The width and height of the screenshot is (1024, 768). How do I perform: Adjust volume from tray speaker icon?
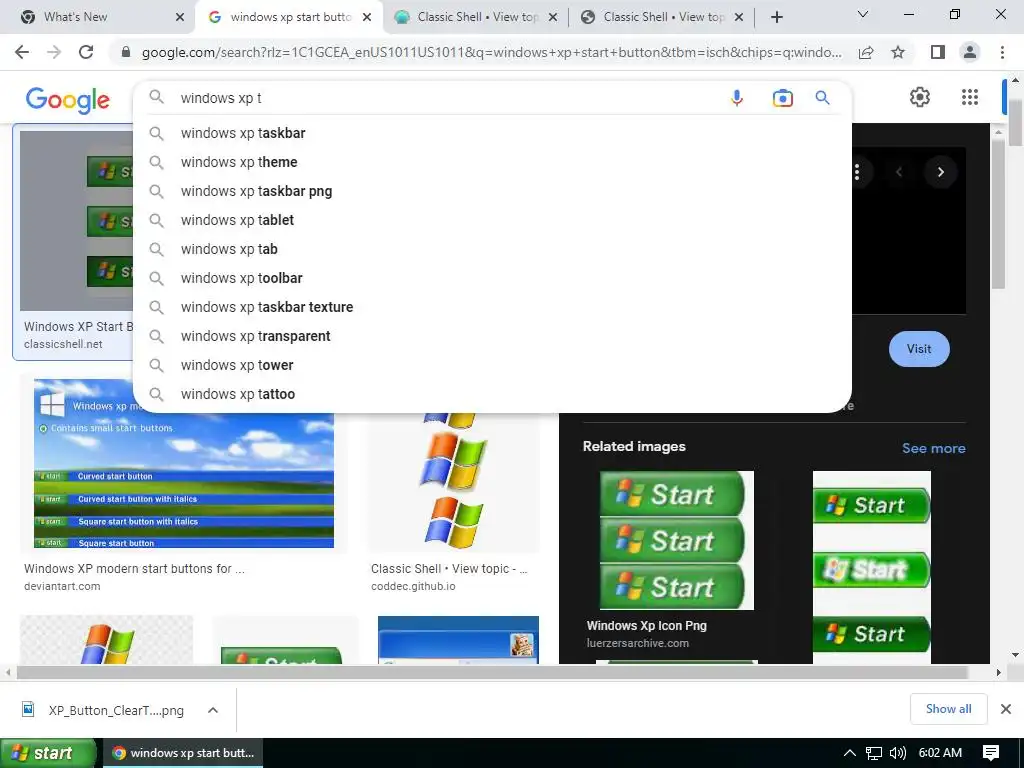click(x=897, y=753)
